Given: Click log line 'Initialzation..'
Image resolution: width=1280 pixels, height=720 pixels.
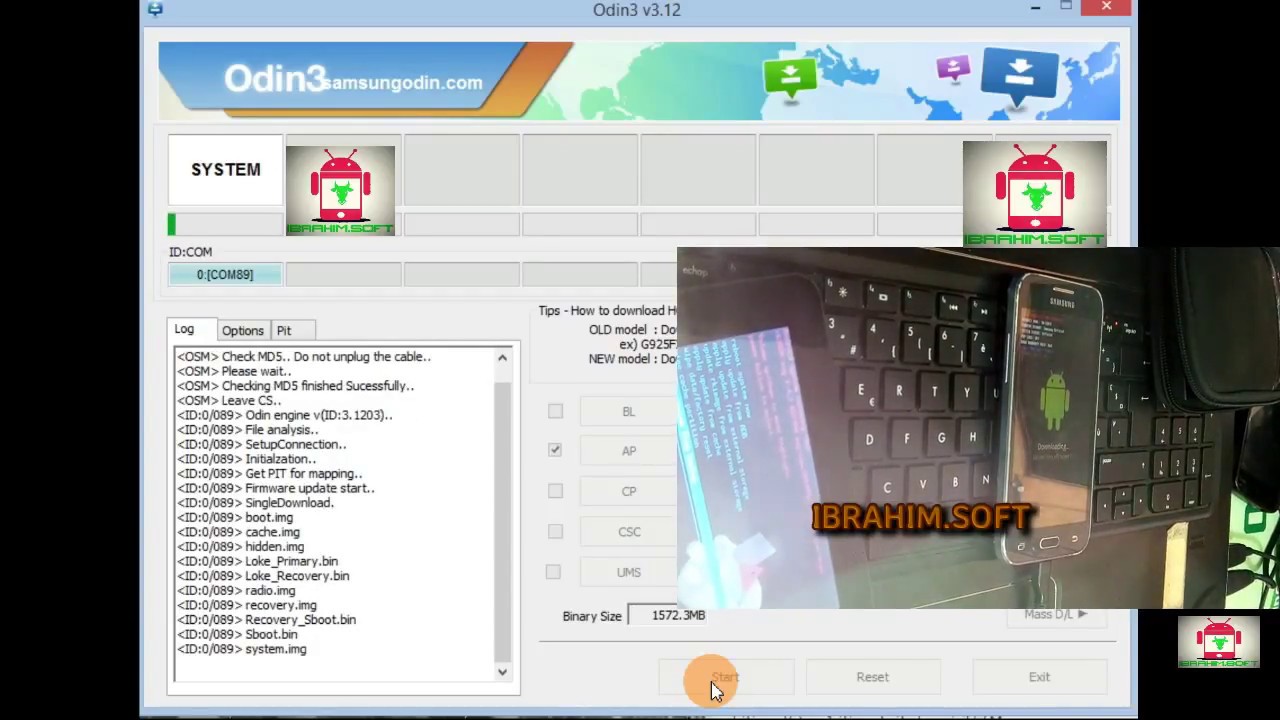Looking at the screenshot, I should (x=247, y=459).
